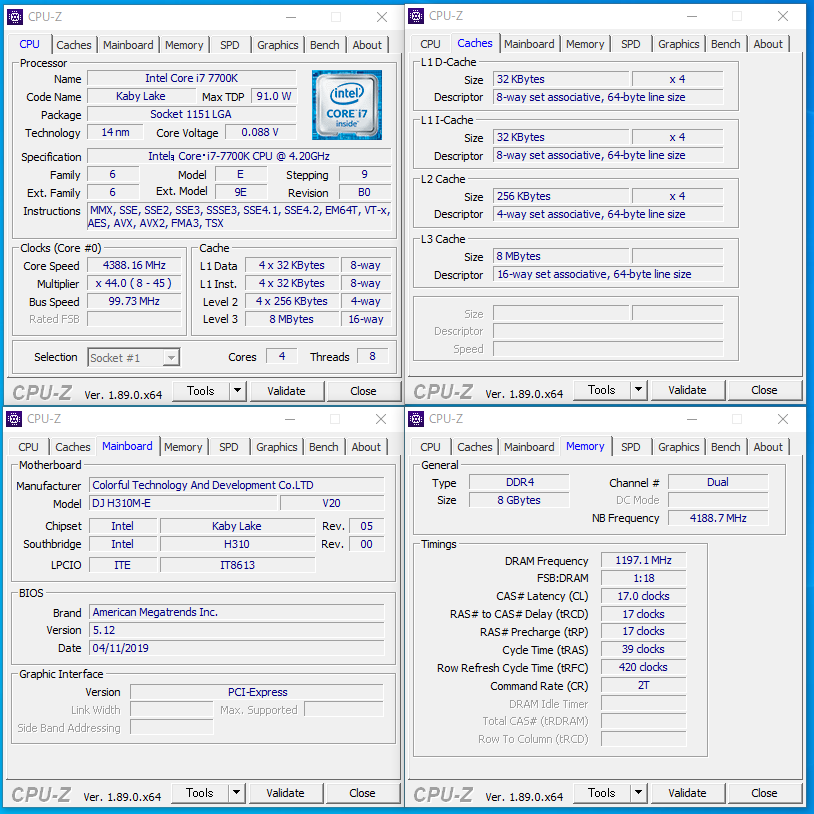
Task: Select Graphics tab in Memory window
Action: point(679,447)
